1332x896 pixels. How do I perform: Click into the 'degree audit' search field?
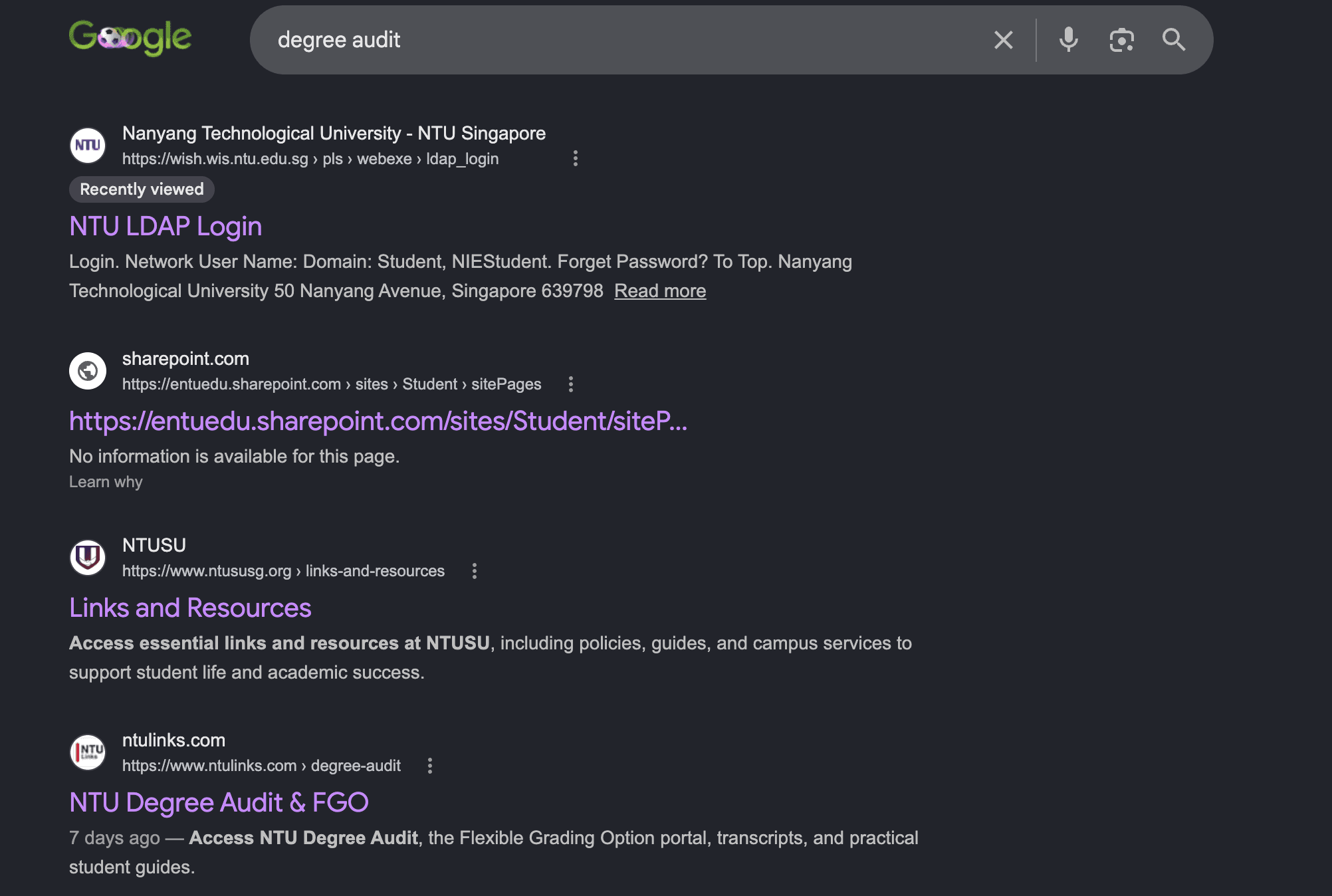[625, 40]
